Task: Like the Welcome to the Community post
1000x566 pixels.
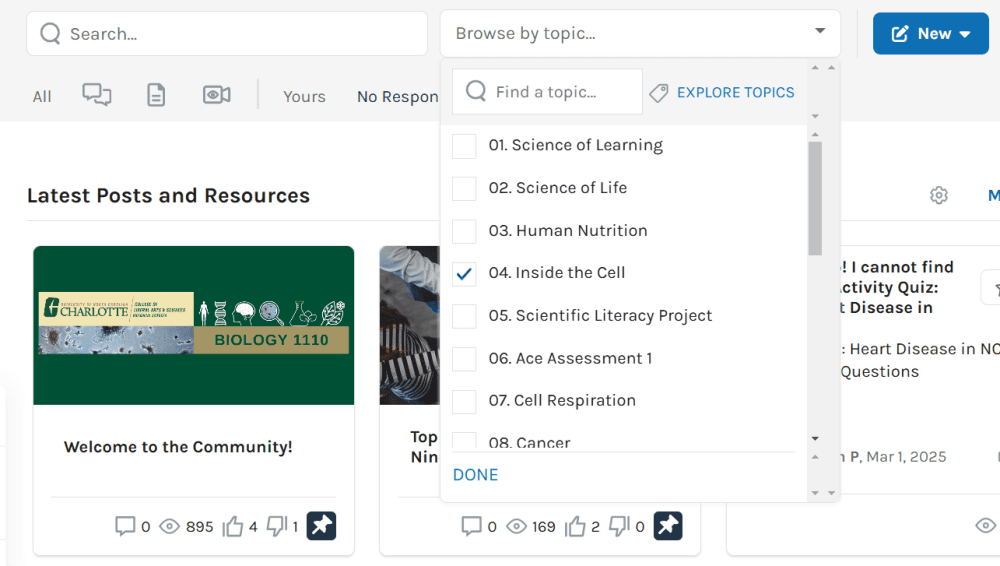Action: [x=233, y=526]
